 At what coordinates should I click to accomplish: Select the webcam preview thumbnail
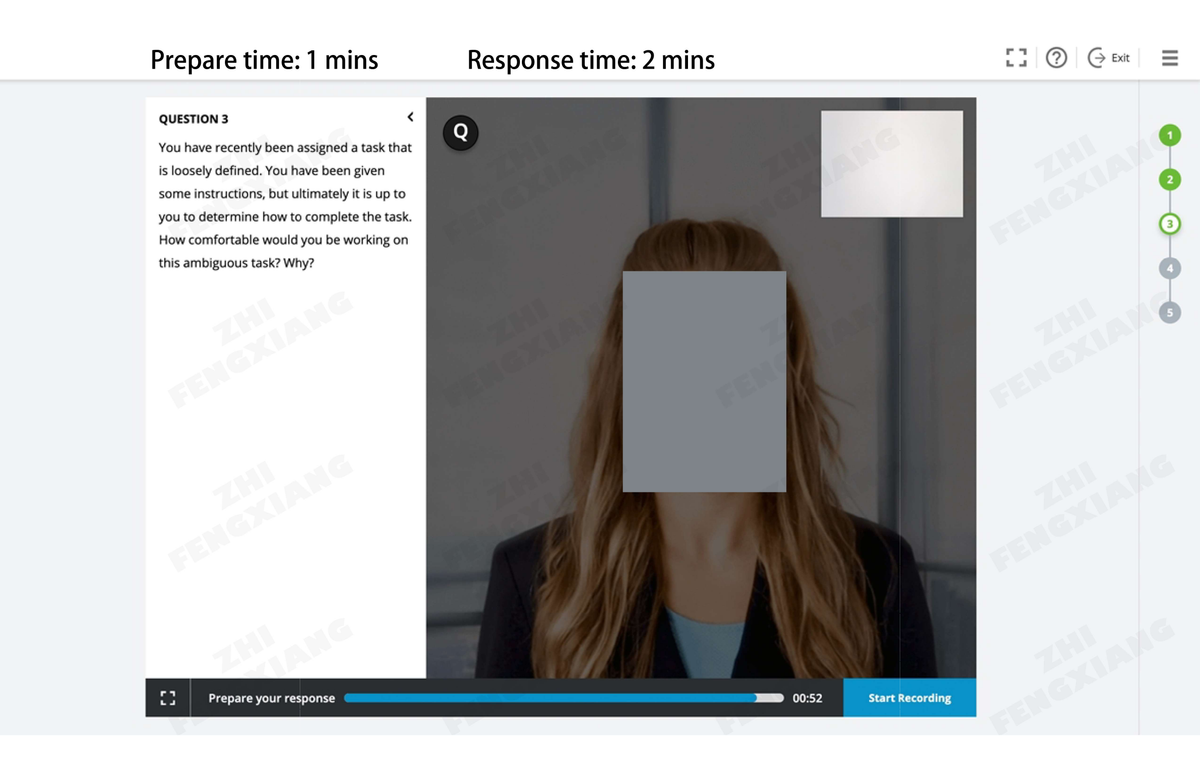(892, 164)
